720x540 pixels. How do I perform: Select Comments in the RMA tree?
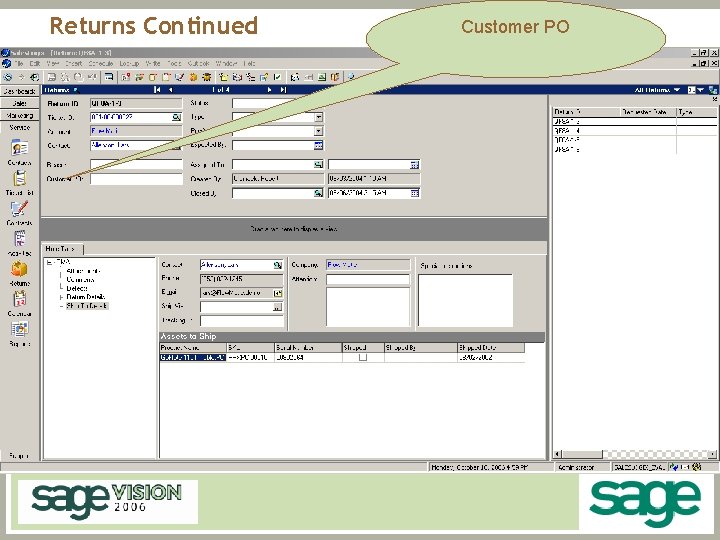pos(80,280)
